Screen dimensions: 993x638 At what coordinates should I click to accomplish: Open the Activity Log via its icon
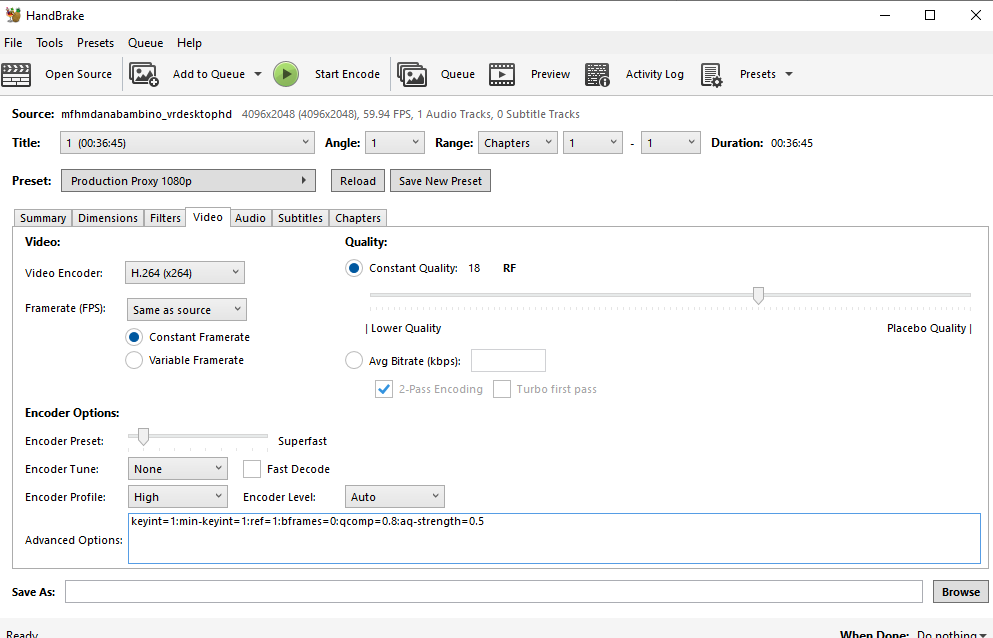(597, 74)
